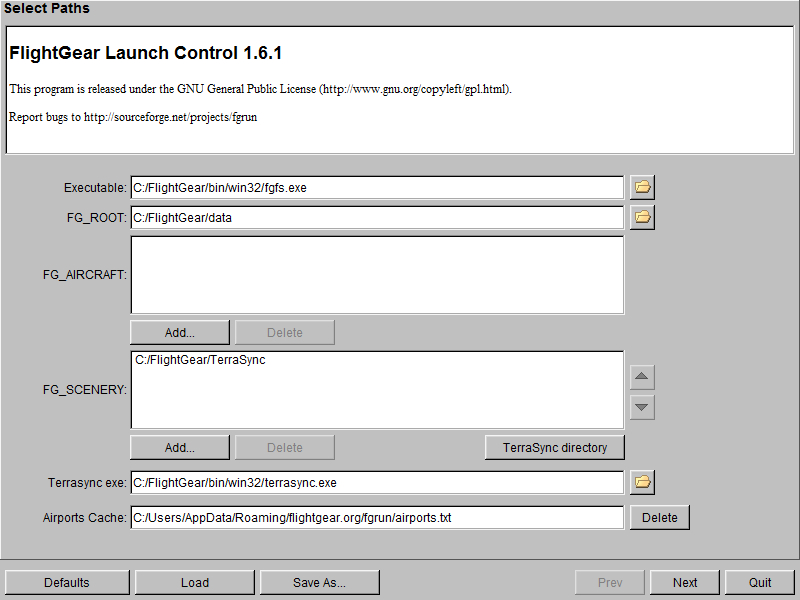The width and height of the screenshot is (800, 600).
Task: Click the TerraSync directory button
Action: (555, 447)
